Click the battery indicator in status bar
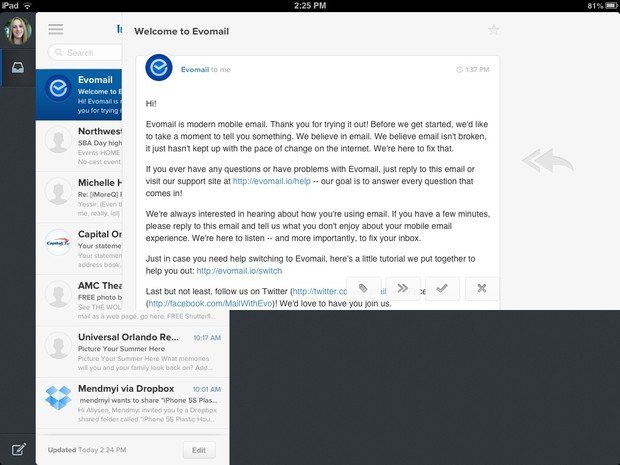 pyautogui.click(x=609, y=6)
